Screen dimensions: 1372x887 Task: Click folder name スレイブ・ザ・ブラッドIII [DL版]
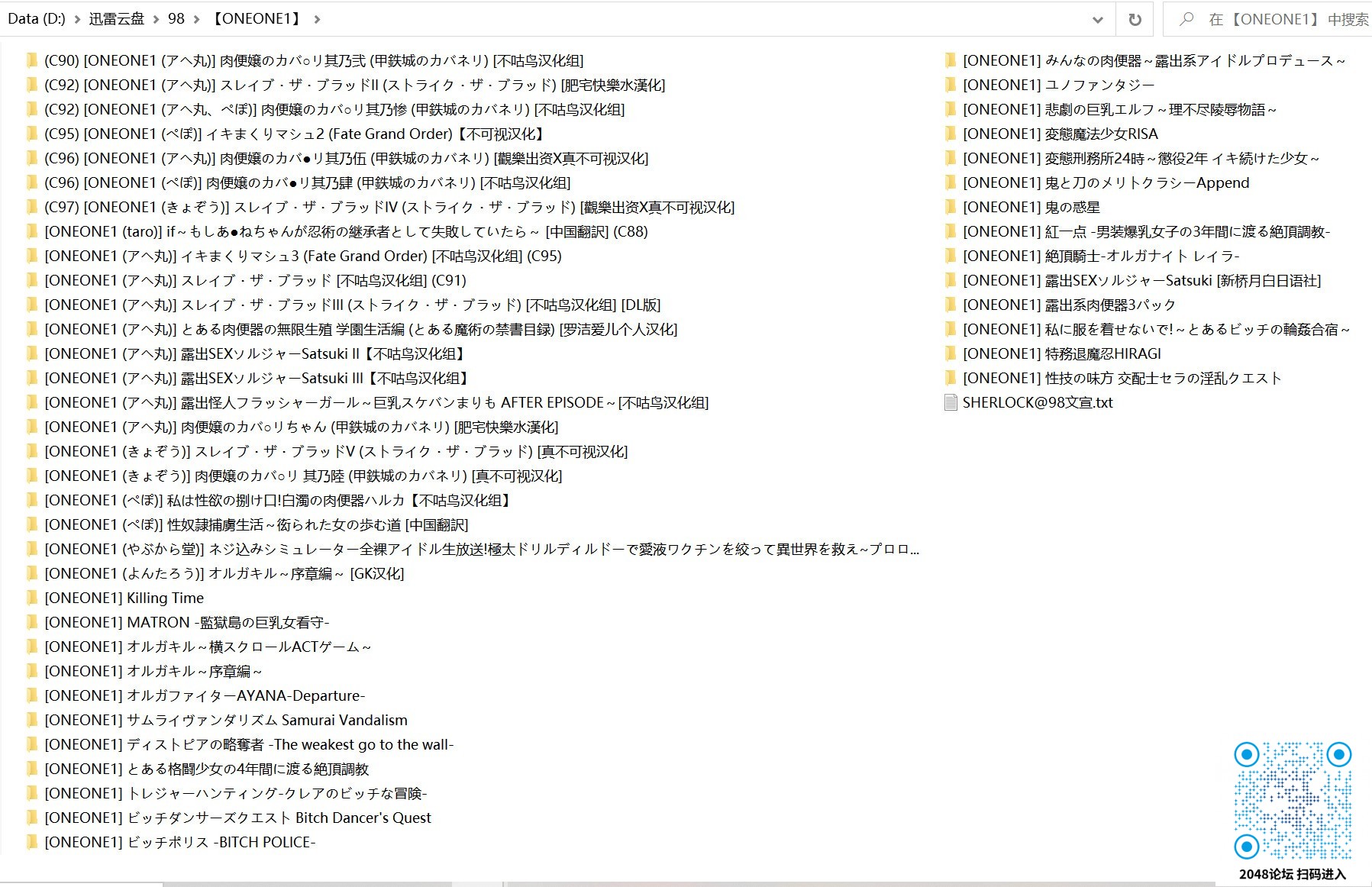point(353,305)
